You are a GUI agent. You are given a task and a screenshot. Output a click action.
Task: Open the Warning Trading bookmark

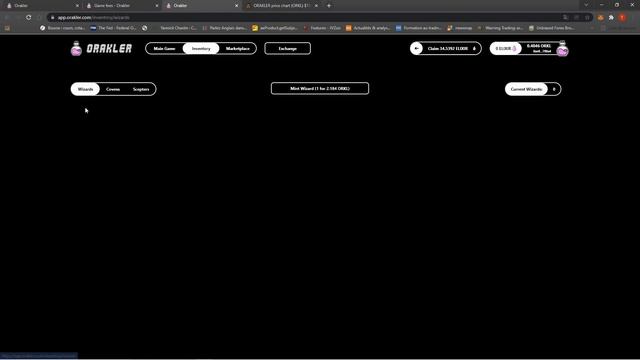500,28
